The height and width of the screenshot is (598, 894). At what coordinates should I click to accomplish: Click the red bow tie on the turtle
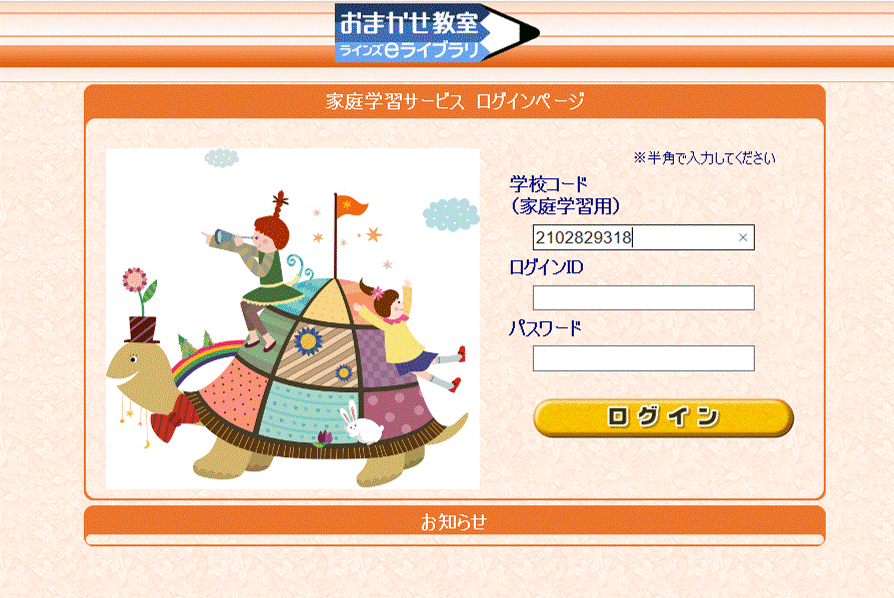coord(174,418)
